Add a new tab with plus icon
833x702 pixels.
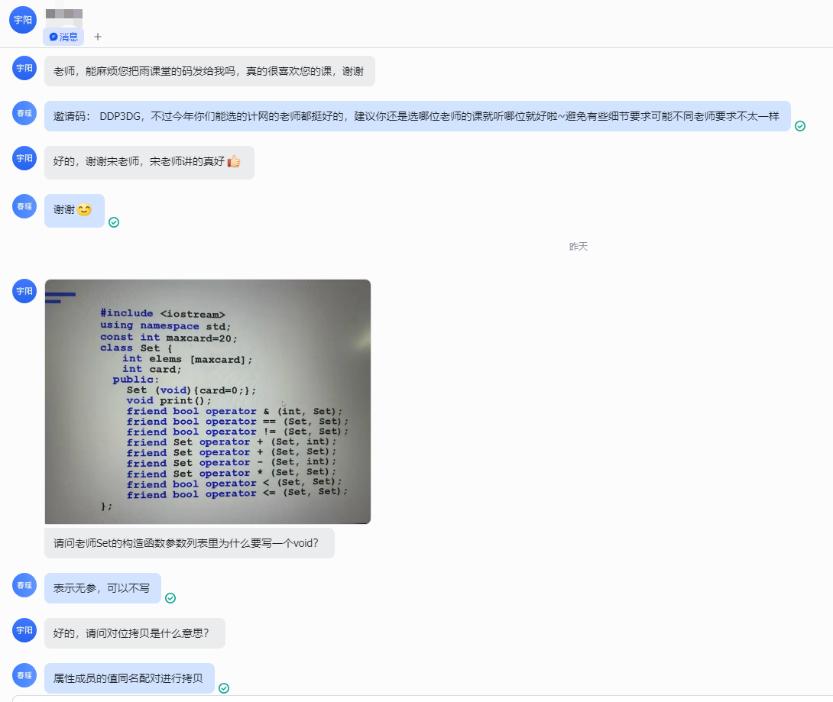click(98, 37)
